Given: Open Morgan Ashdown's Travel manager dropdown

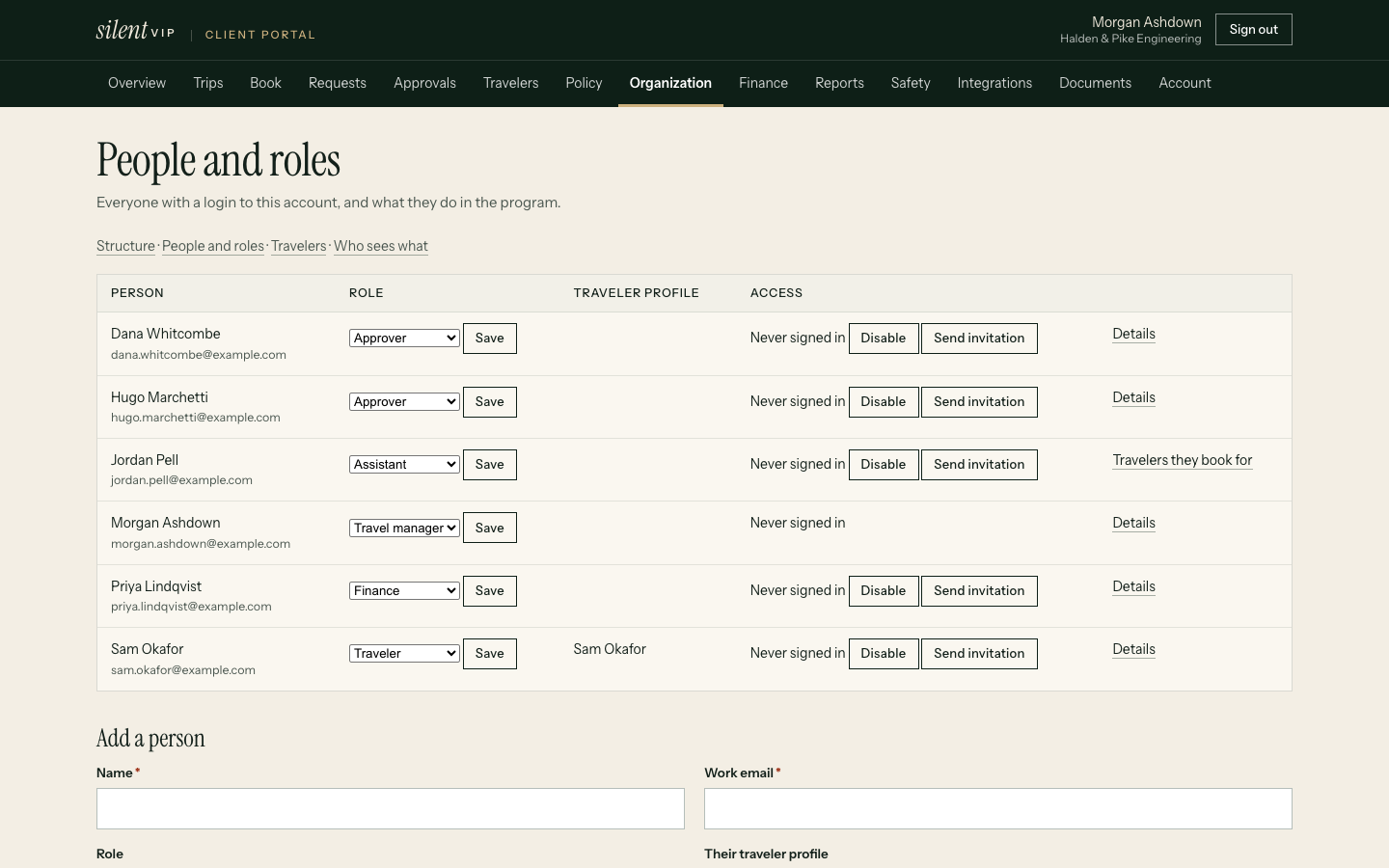Looking at the screenshot, I should pos(404,529).
